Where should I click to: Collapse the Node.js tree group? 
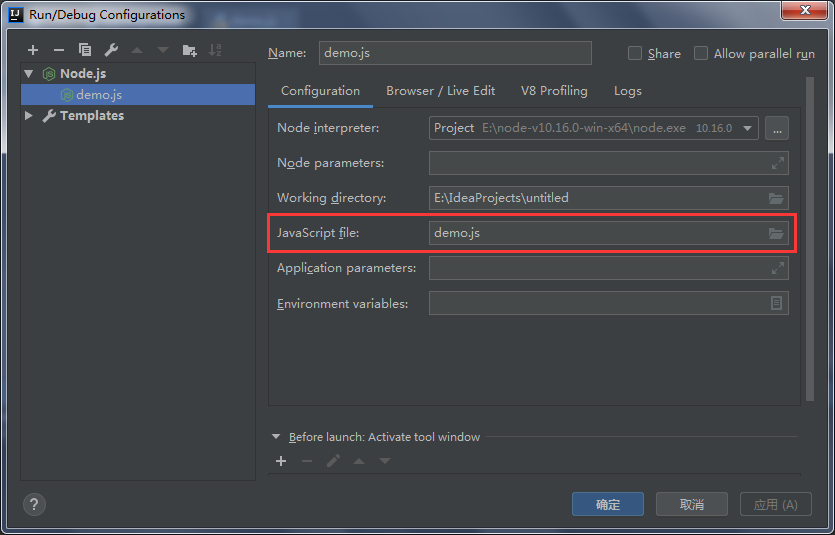[29, 73]
